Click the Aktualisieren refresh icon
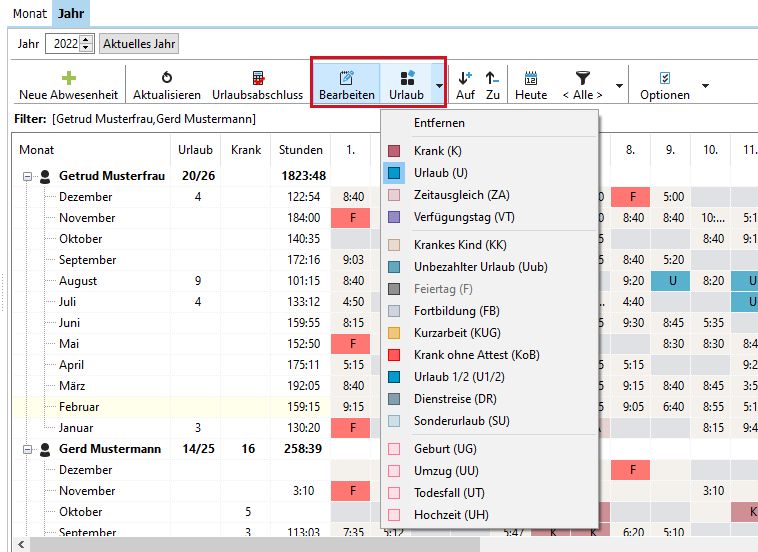Viewport: 758px width, 552px height. [x=166, y=77]
